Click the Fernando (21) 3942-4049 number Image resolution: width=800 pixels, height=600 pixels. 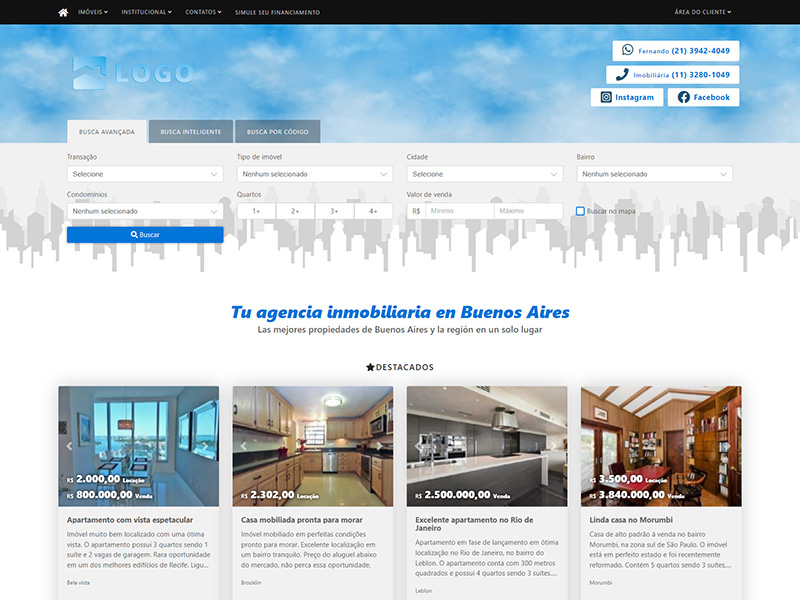(x=684, y=51)
